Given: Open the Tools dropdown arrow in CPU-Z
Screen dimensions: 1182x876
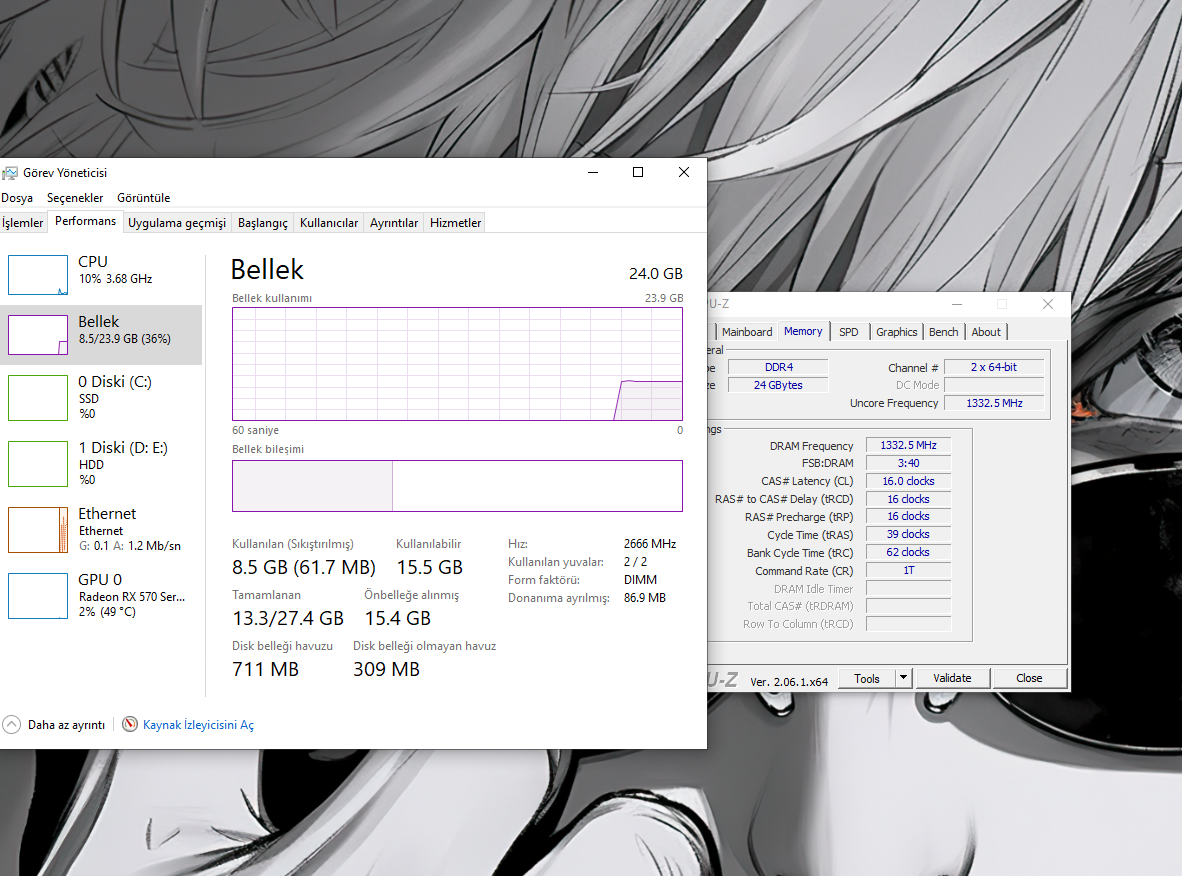Looking at the screenshot, I should point(903,678).
